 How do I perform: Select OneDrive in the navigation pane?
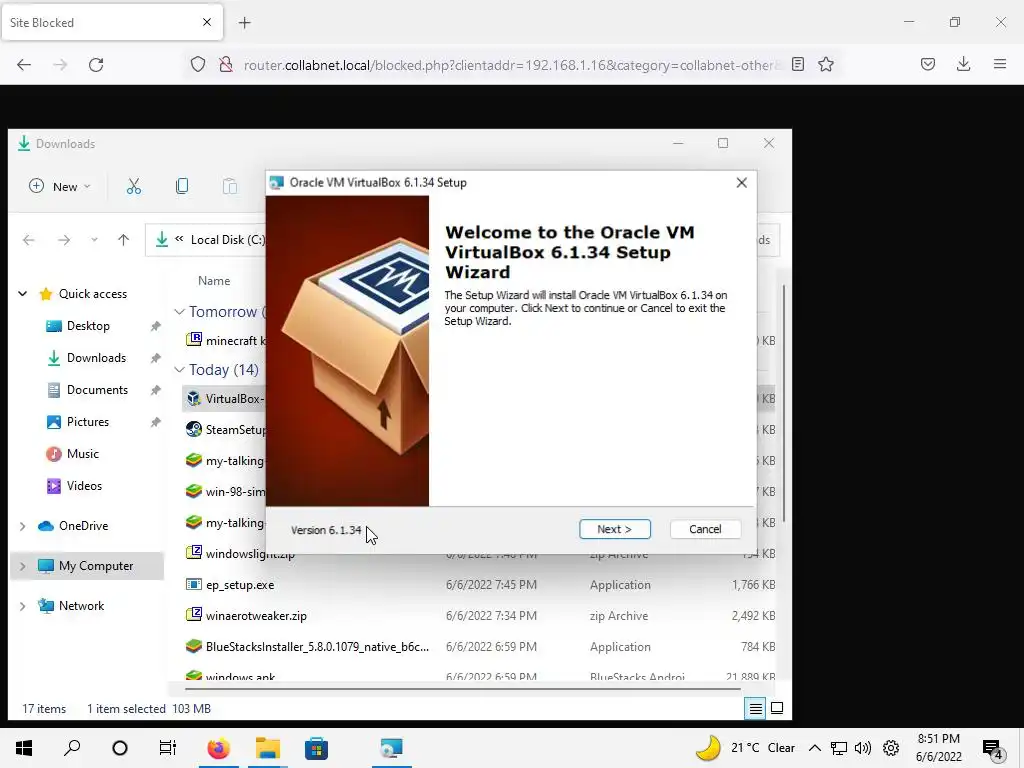[x=83, y=526]
